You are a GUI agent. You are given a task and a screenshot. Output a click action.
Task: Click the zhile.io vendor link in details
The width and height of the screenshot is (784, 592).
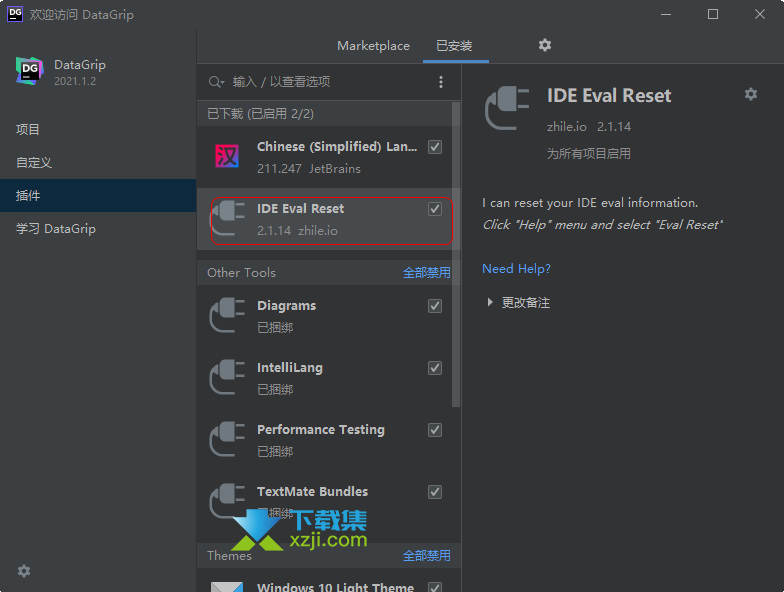(x=566, y=126)
